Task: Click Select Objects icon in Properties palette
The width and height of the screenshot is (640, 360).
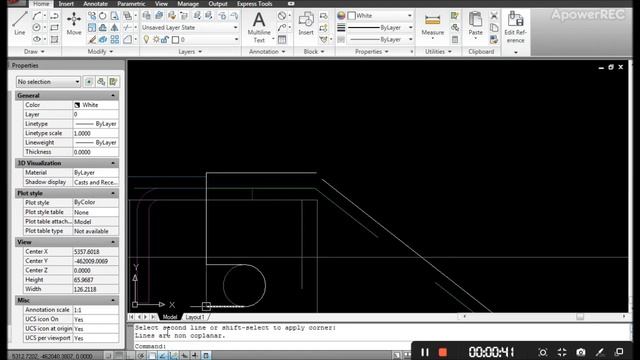Action: pos(101,82)
